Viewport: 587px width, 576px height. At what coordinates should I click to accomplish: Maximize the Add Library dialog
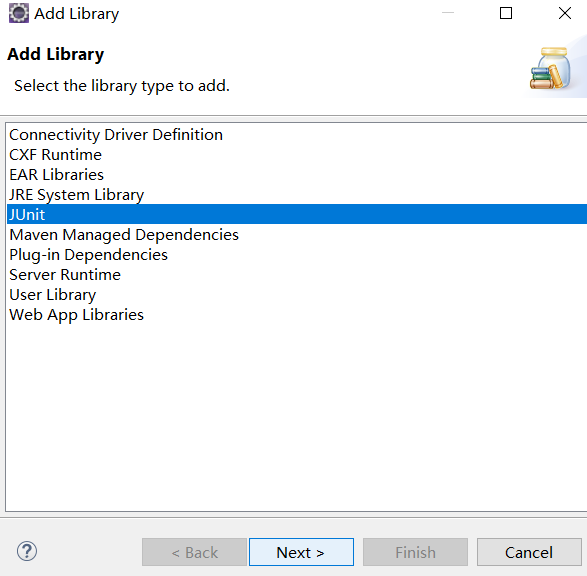(x=506, y=13)
